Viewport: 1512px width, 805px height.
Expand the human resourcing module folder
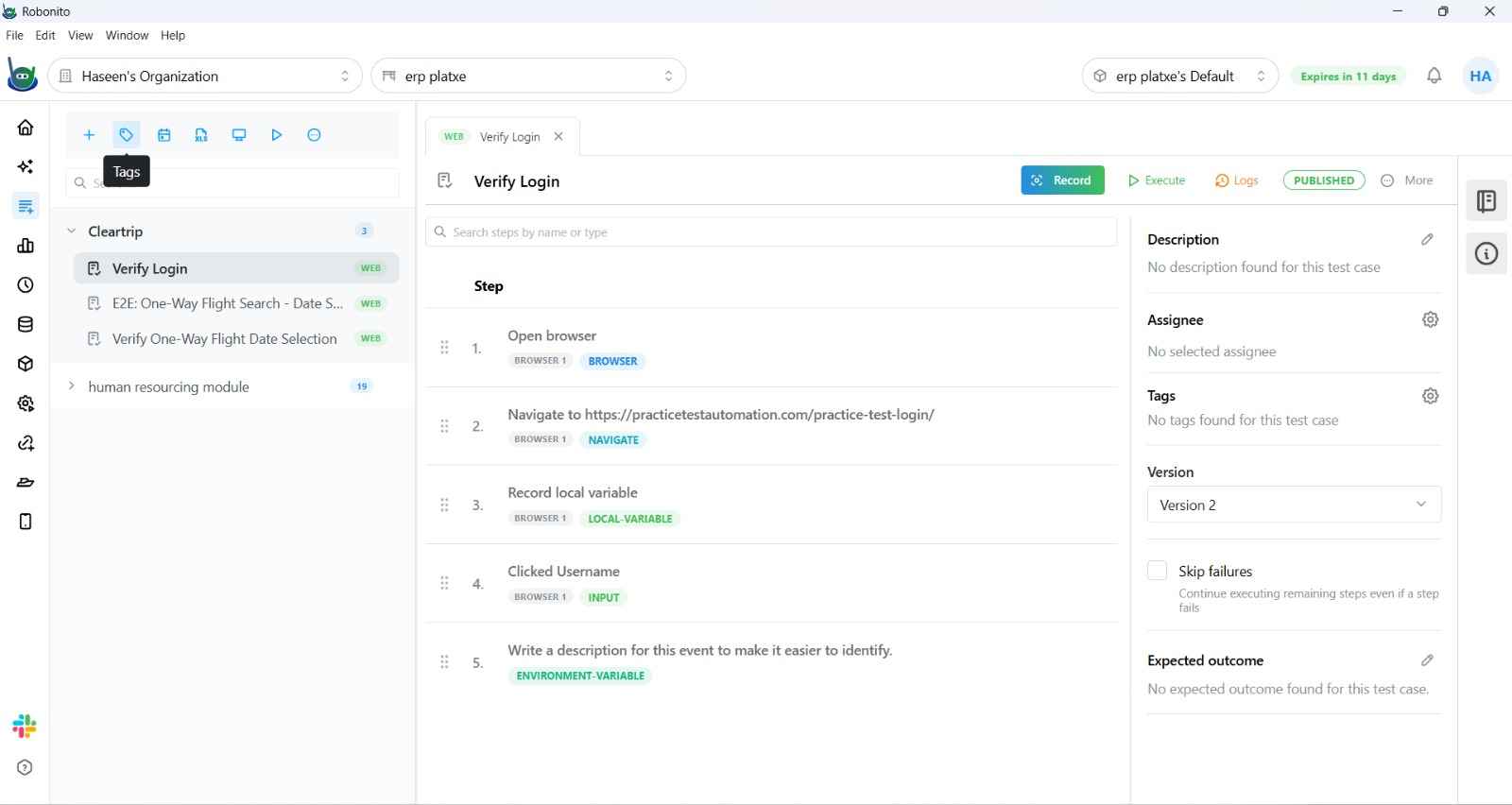pos(71,385)
